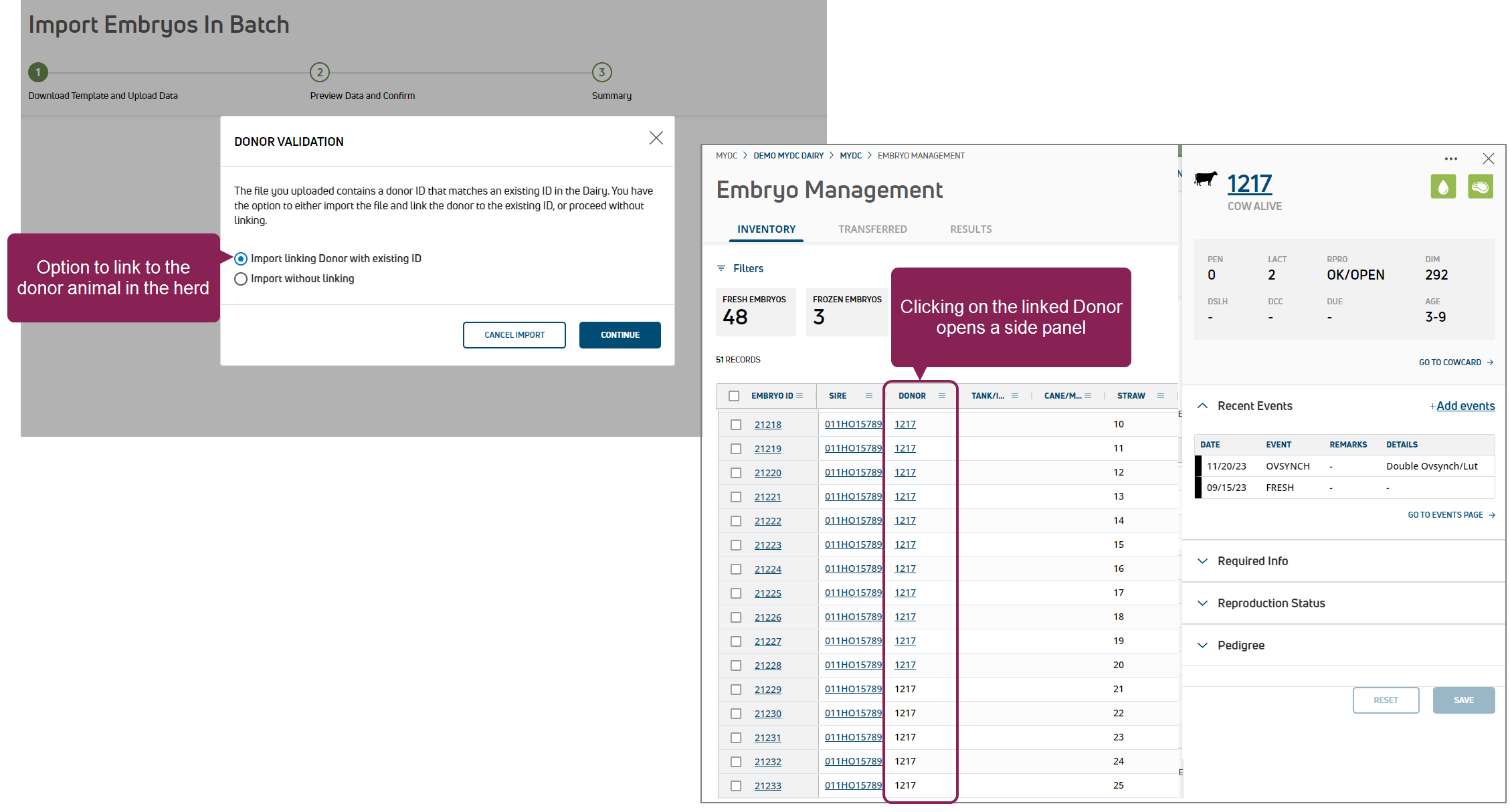1510x812 pixels.
Task: Collapse the Recent Events section
Action: [1202, 406]
